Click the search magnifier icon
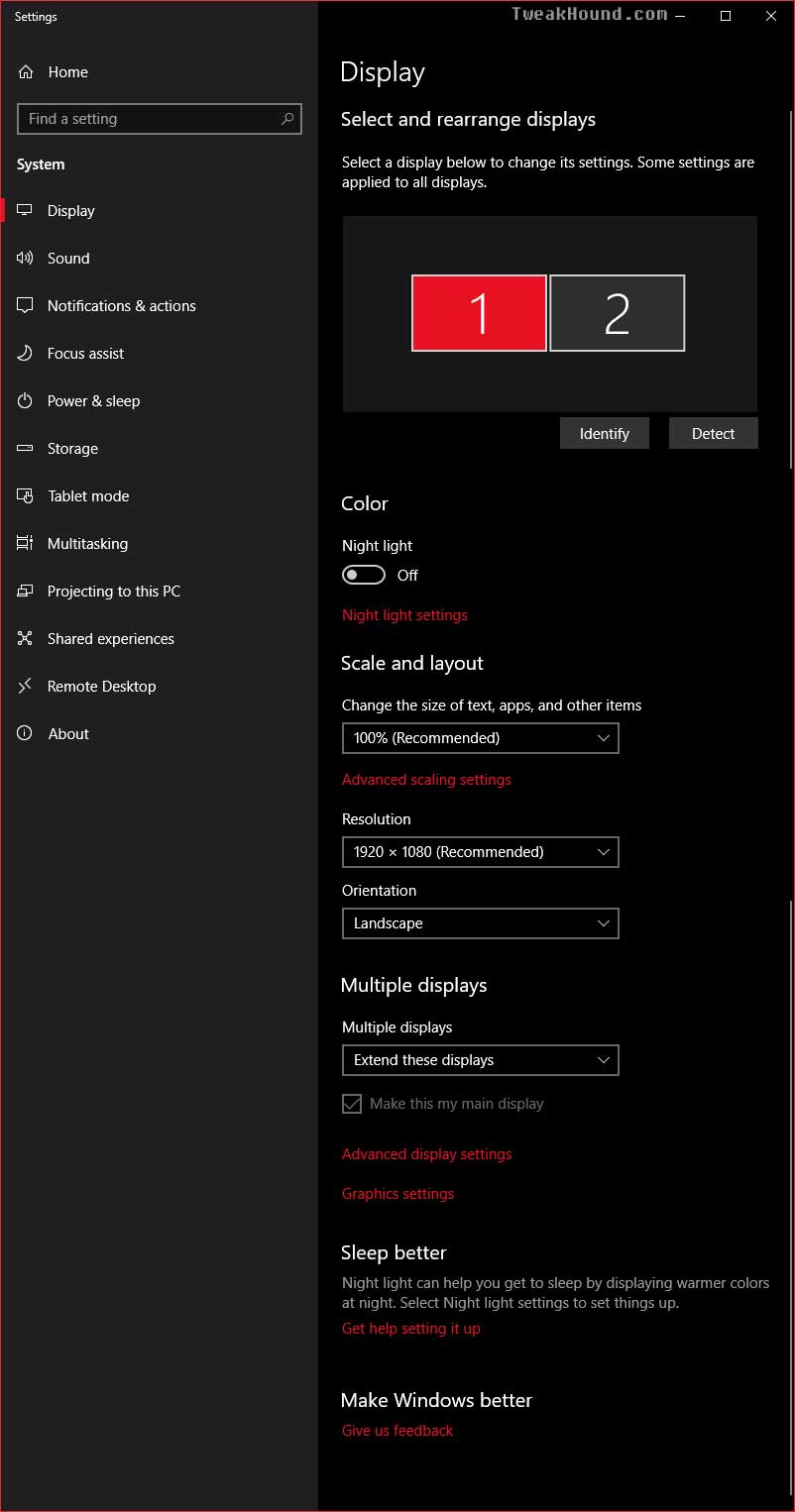795x1512 pixels. point(287,119)
